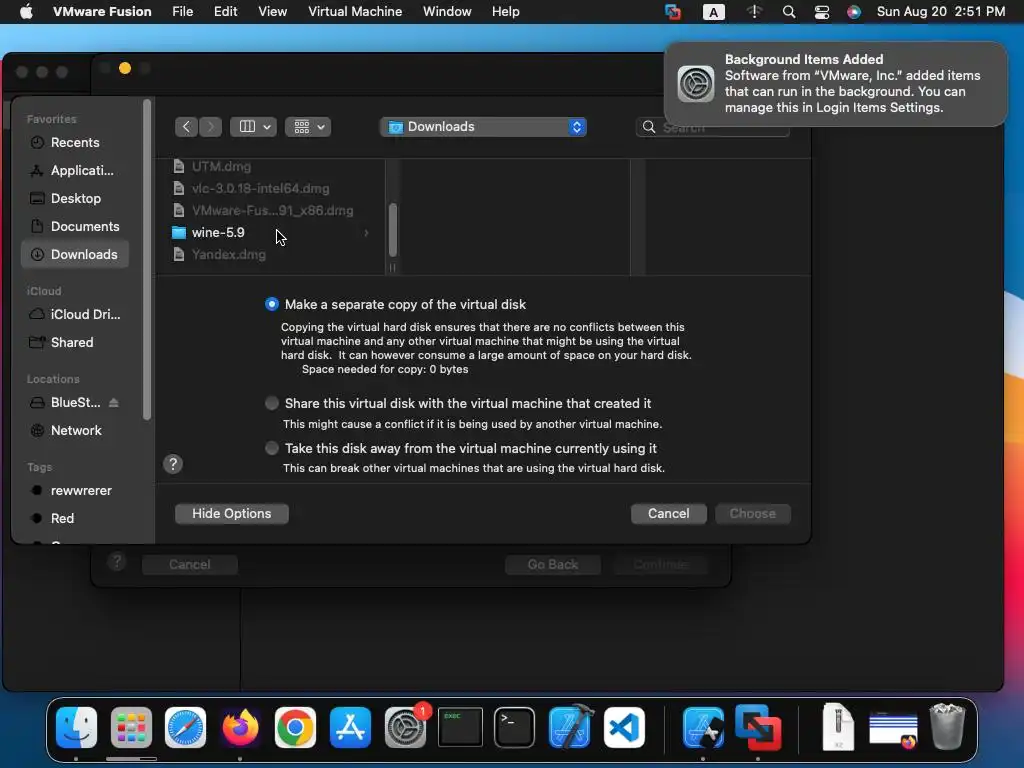The width and height of the screenshot is (1024, 768).
Task: Expand the wine-5.9 folder chevron
Action: 366,232
